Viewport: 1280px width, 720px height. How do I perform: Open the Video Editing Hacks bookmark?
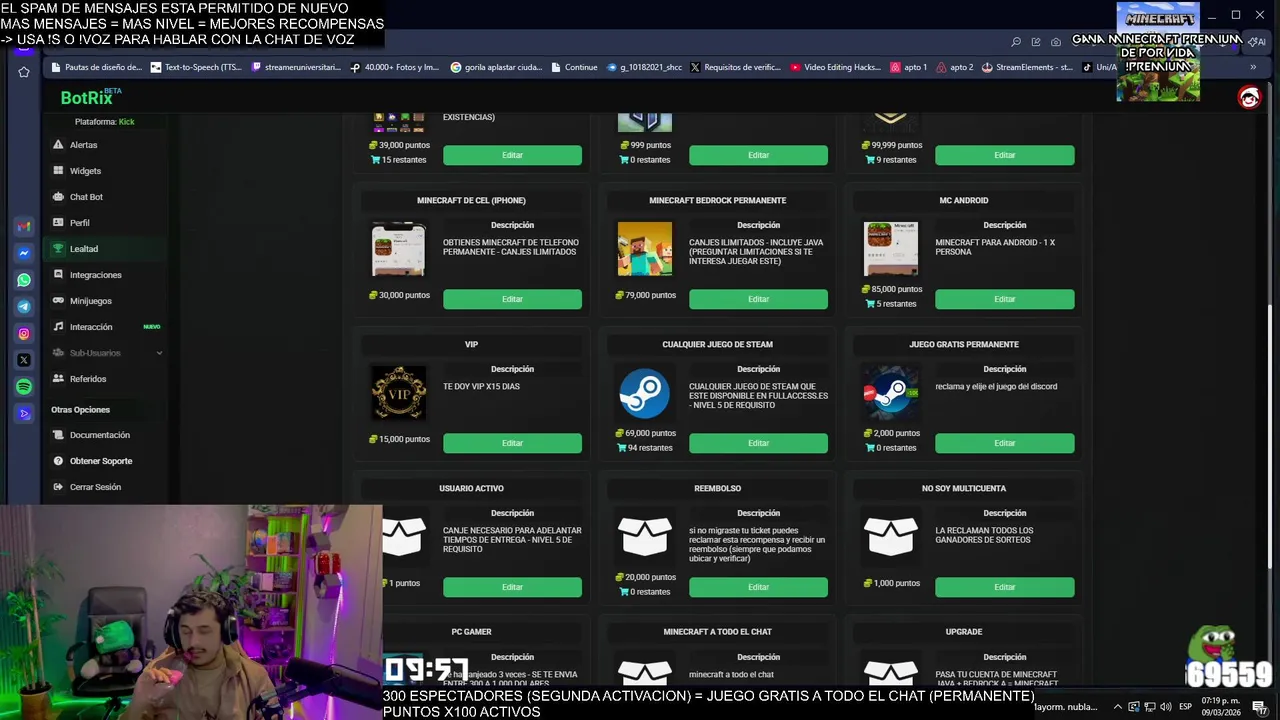pyautogui.click(x=835, y=68)
